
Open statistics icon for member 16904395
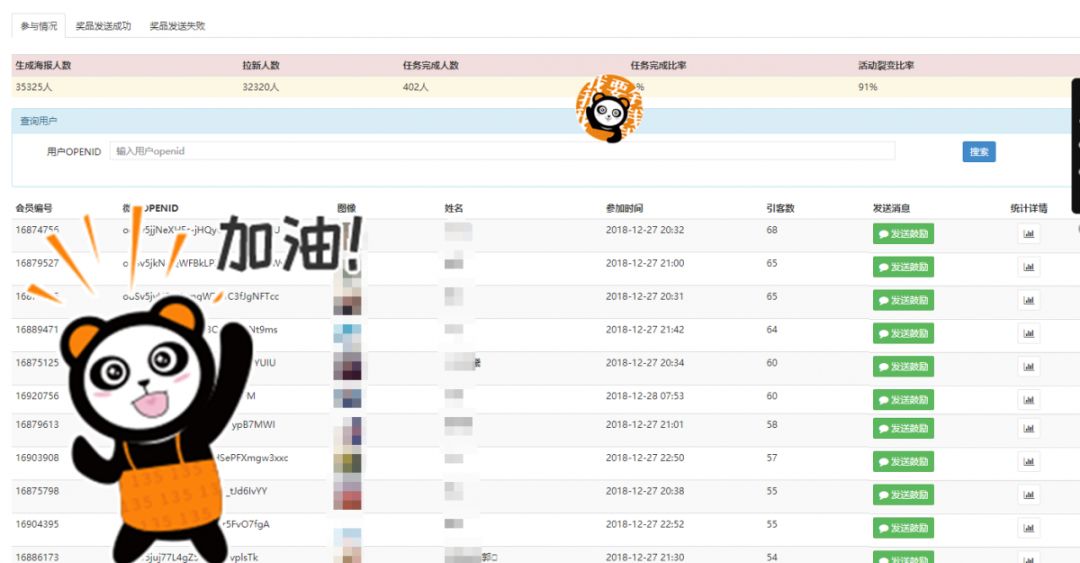[1028, 527]
